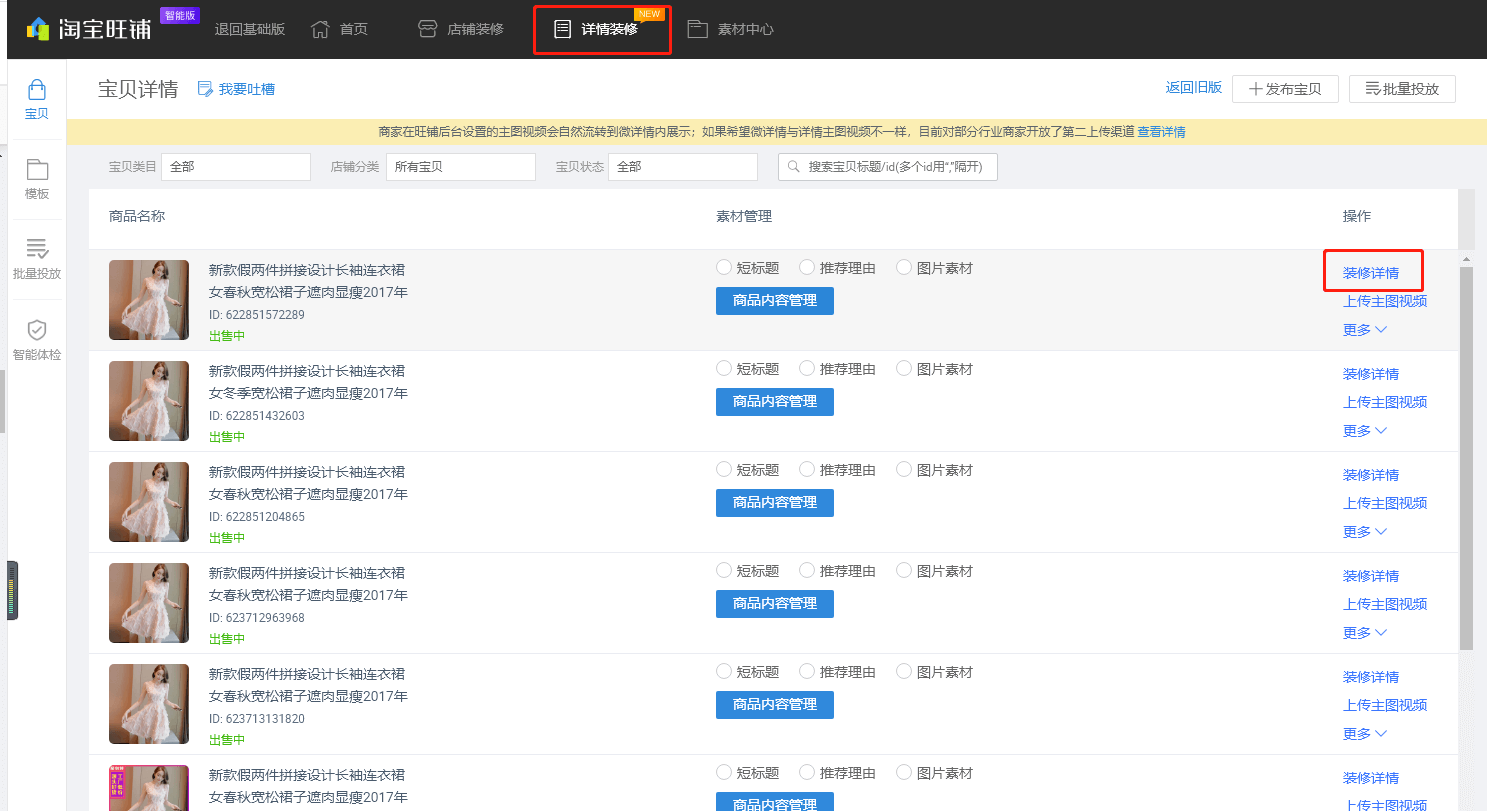The width and height of the screenshot is (1487, 811).
Task: Click the 发布宝贝 button
Action: click(x=1285, y=89)
